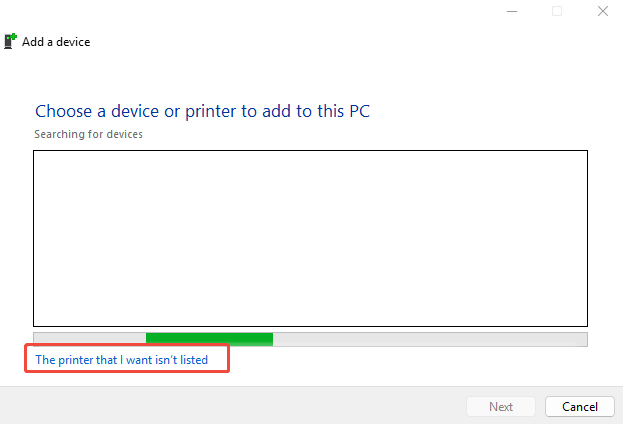Viewport: 623px width, 424px height.
Task: Click the bottom-left corner of the device list
Action: pyautogui.click(x=35, y=325)
